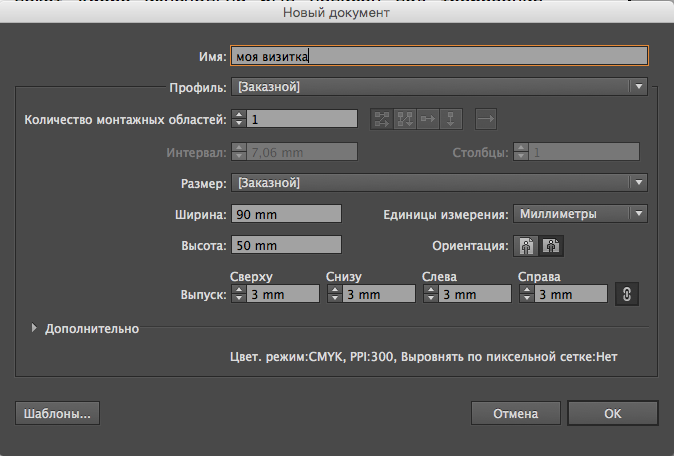Click the Новый документ title text
The width and height of the screenshot is (674, 456).
[336, 12]
